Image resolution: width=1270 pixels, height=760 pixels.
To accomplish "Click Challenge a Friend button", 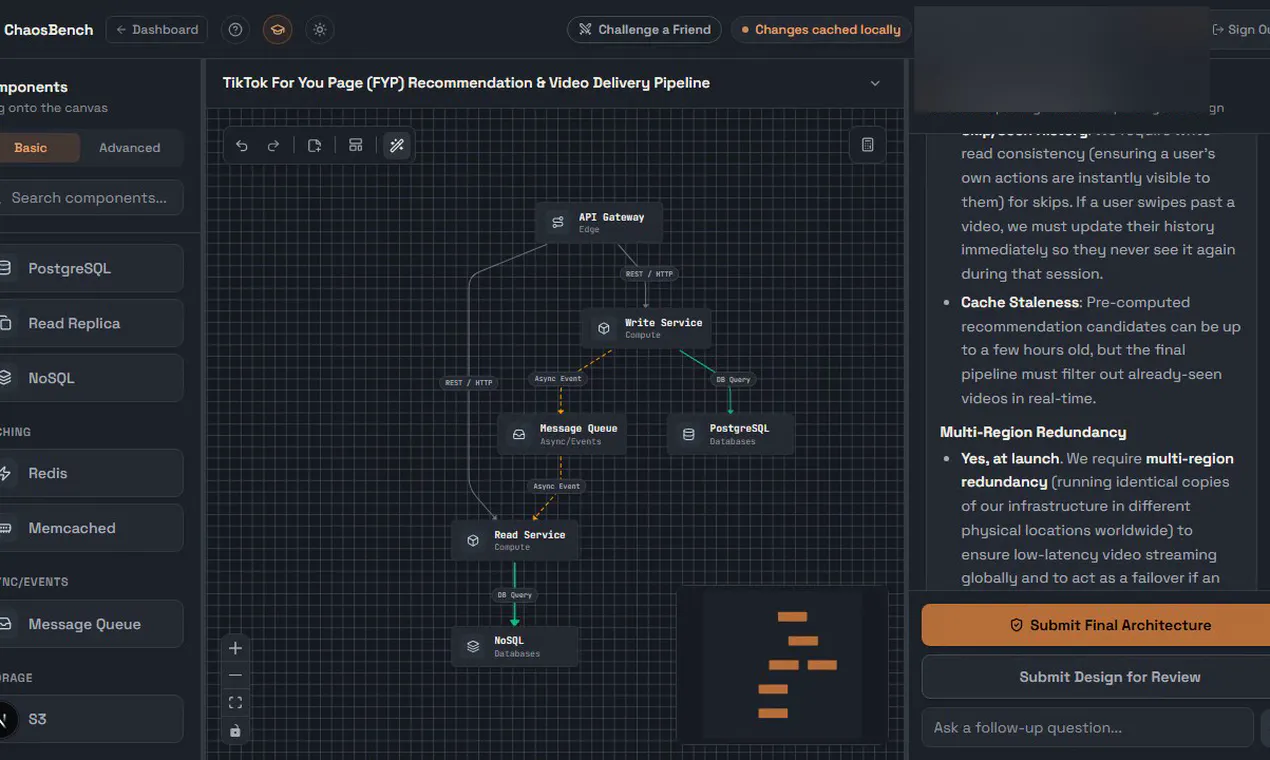I will click(x=645, y=30).
